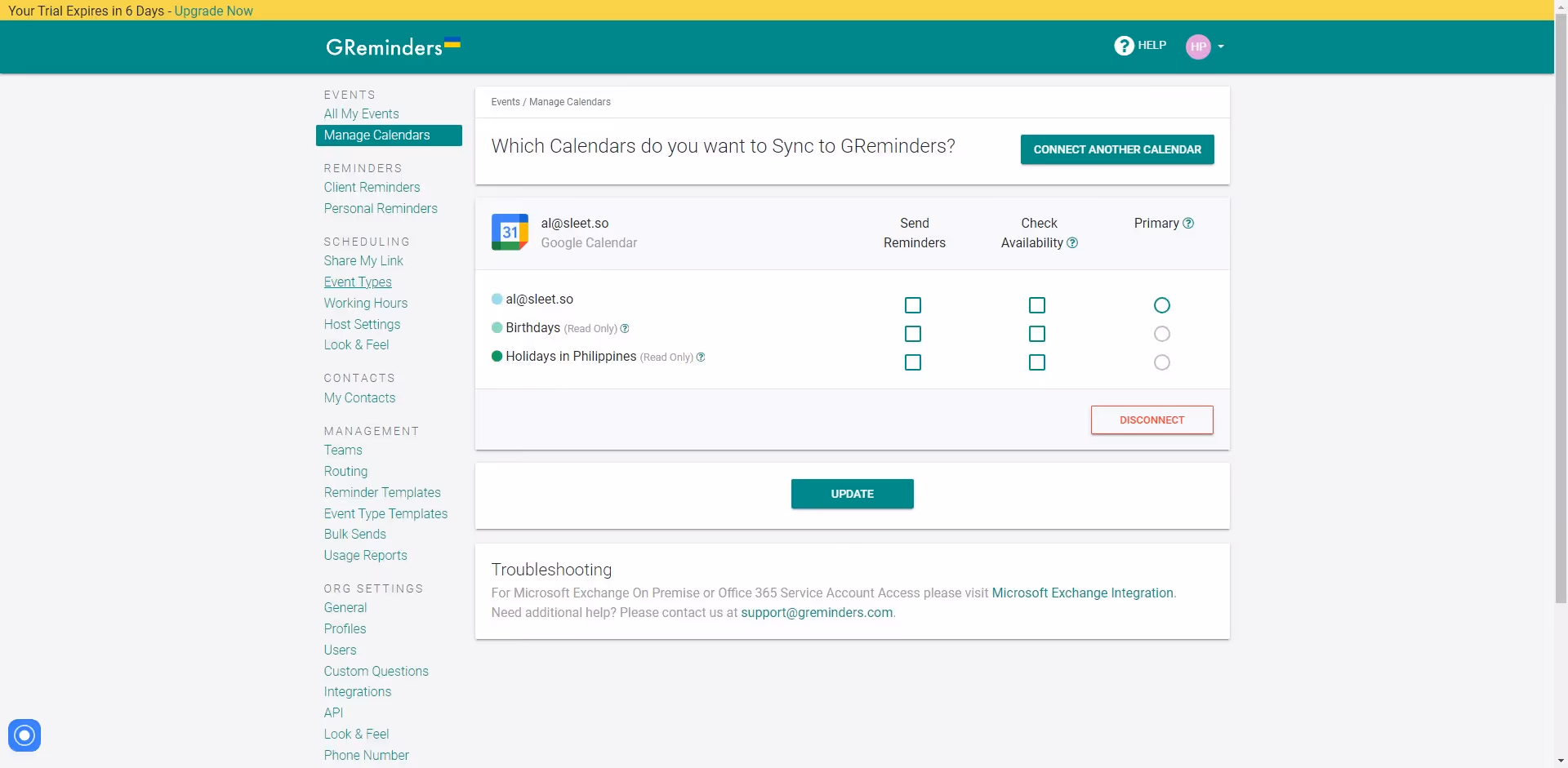Click the HELP text label

pyautogui.click(x=1152, y=46)
